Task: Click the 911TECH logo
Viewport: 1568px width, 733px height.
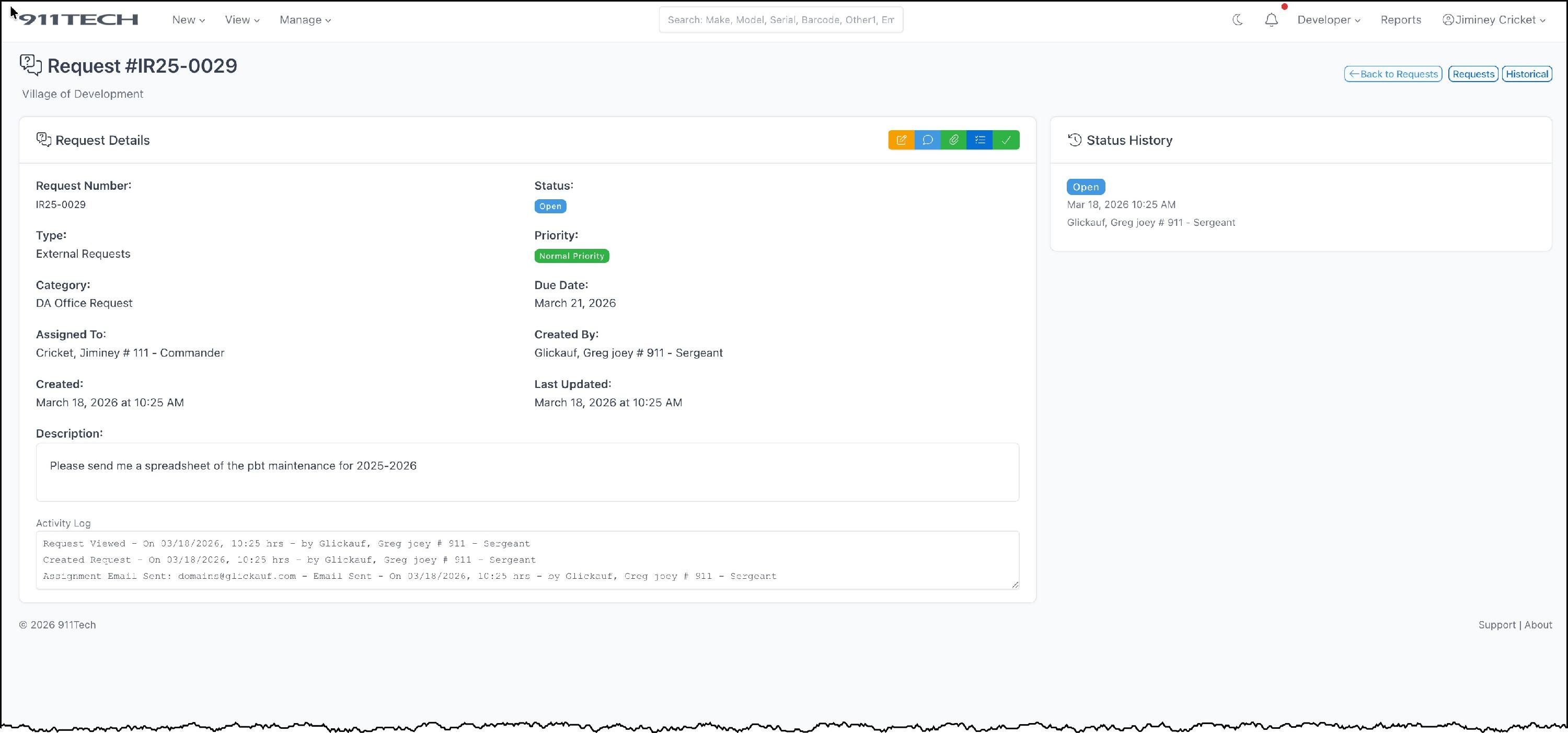Action: pos(78,19)
